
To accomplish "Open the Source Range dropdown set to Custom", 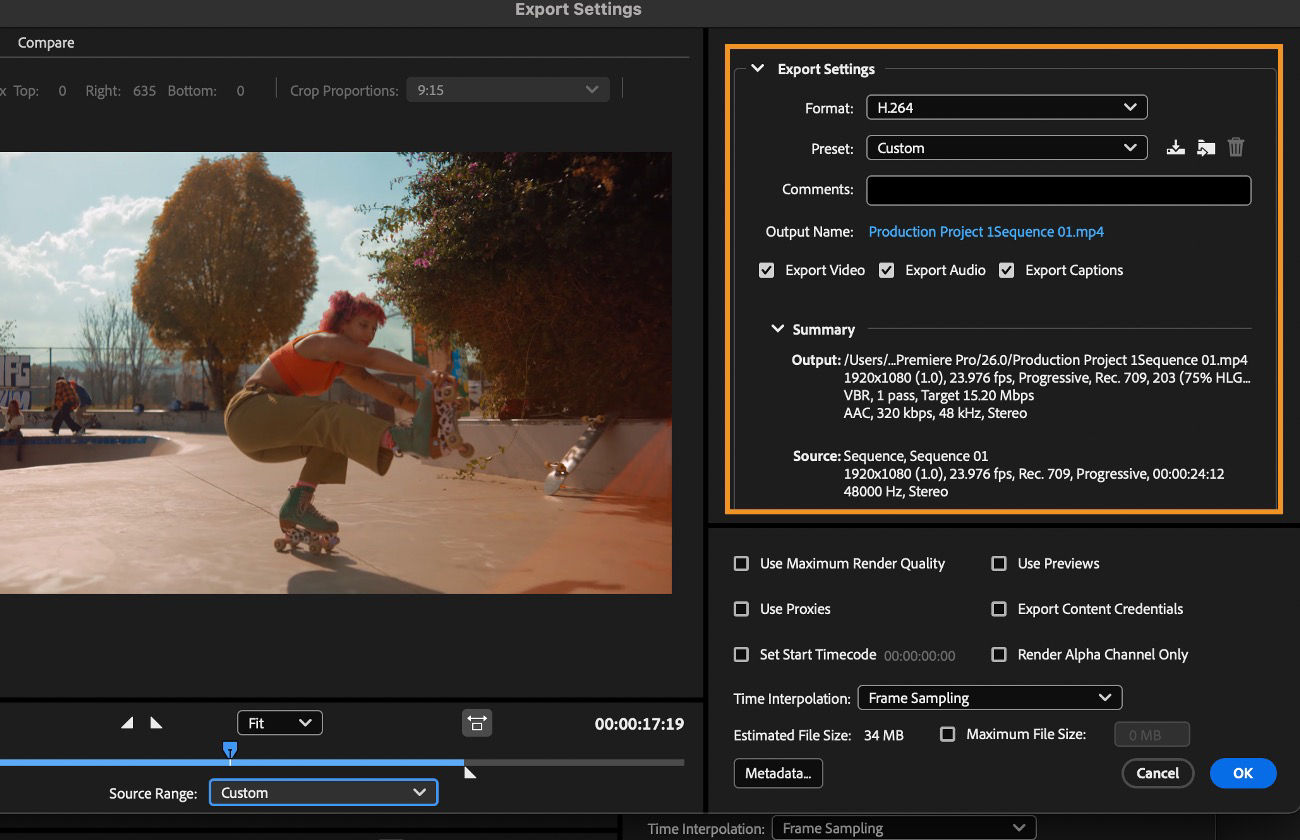I will (x=322, y=792).
